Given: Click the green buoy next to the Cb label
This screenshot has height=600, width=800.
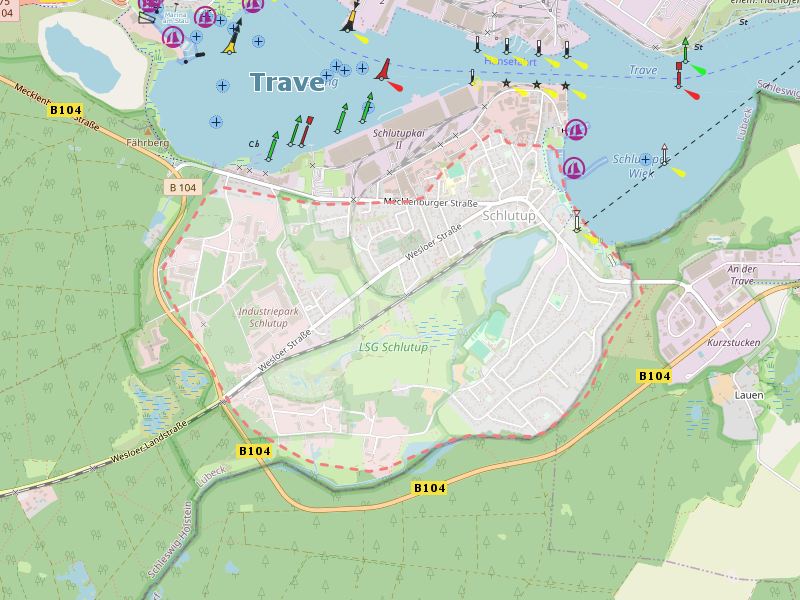Looking at the screenshot, I should click(271, 145).
